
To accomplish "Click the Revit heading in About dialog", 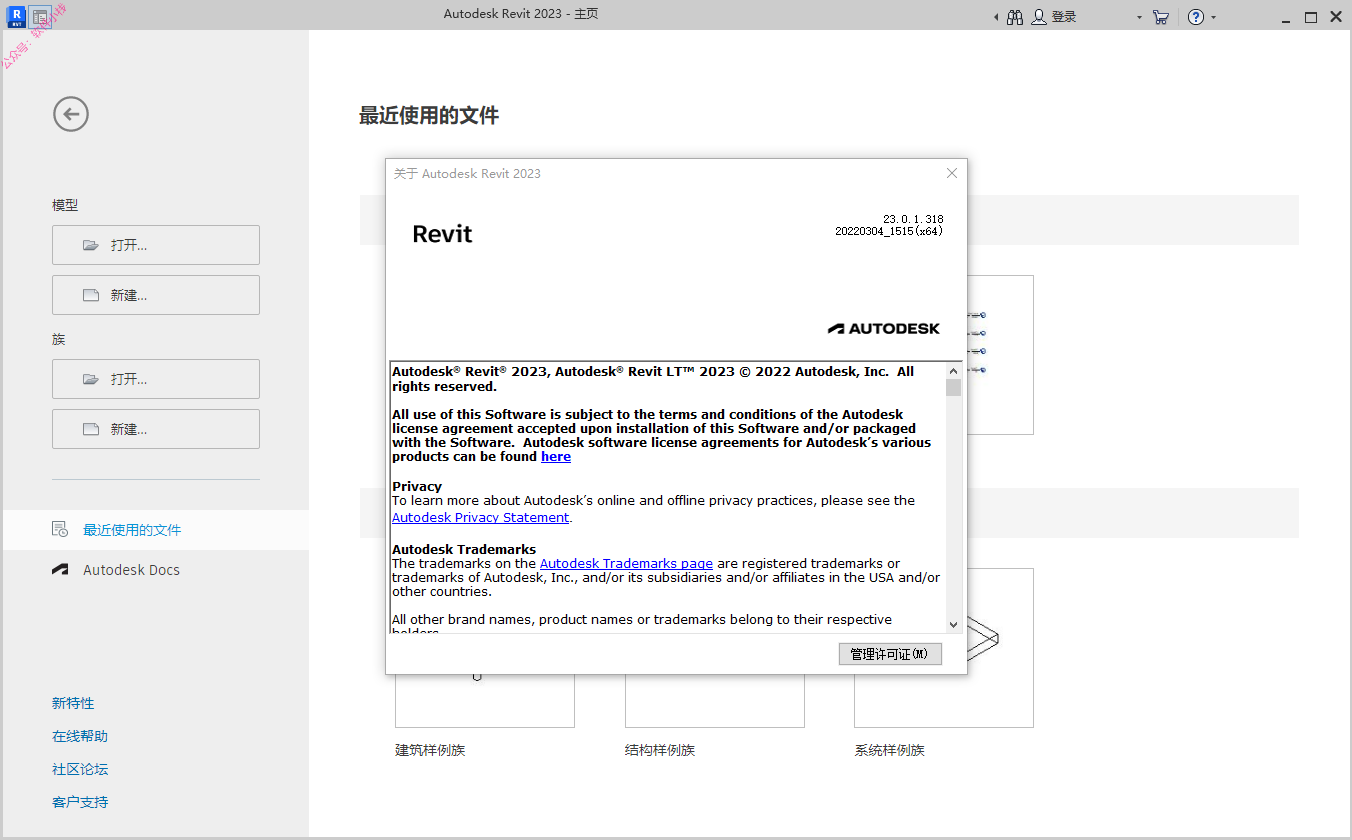I will [442, 234].
